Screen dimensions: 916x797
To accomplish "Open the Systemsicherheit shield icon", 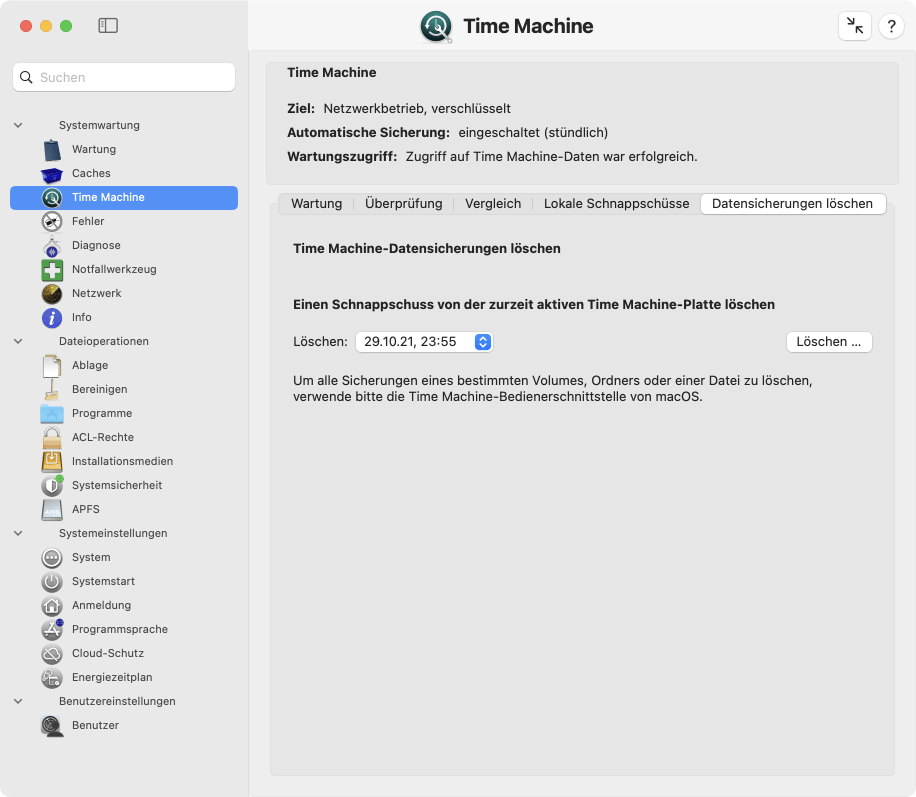I will (52, 486).
